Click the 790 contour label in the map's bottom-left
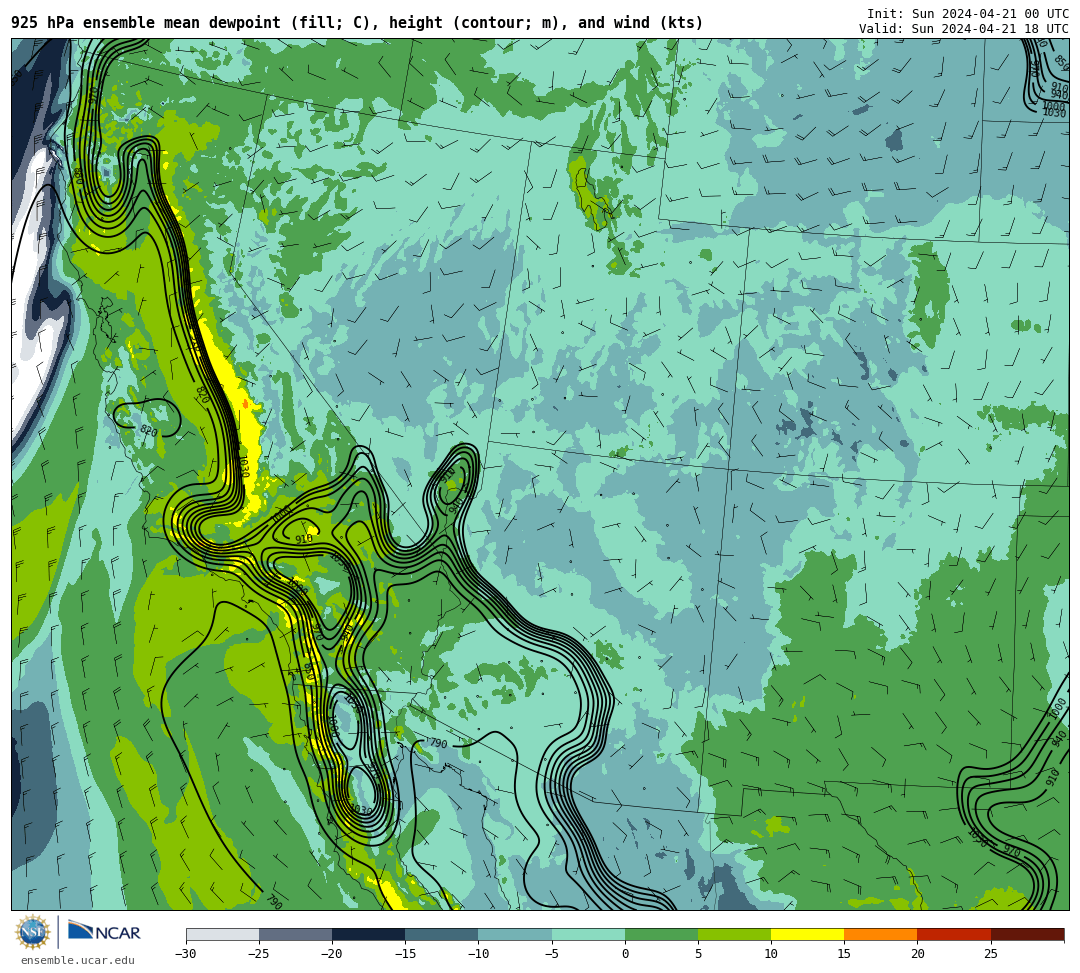The width and height of the screenshot is (1080, 973). [274, 901]
